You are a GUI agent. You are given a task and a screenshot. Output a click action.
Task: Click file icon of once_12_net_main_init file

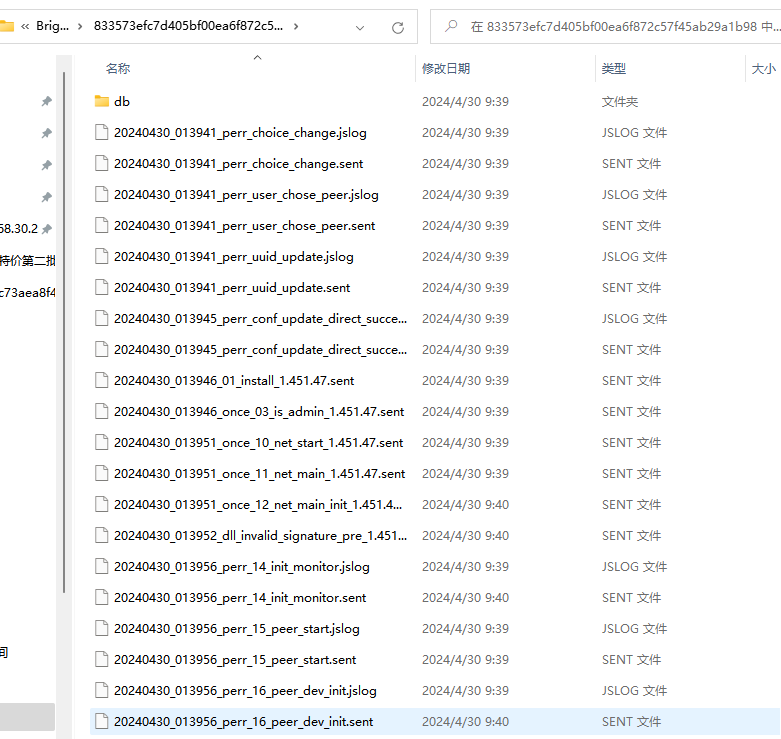102,504
